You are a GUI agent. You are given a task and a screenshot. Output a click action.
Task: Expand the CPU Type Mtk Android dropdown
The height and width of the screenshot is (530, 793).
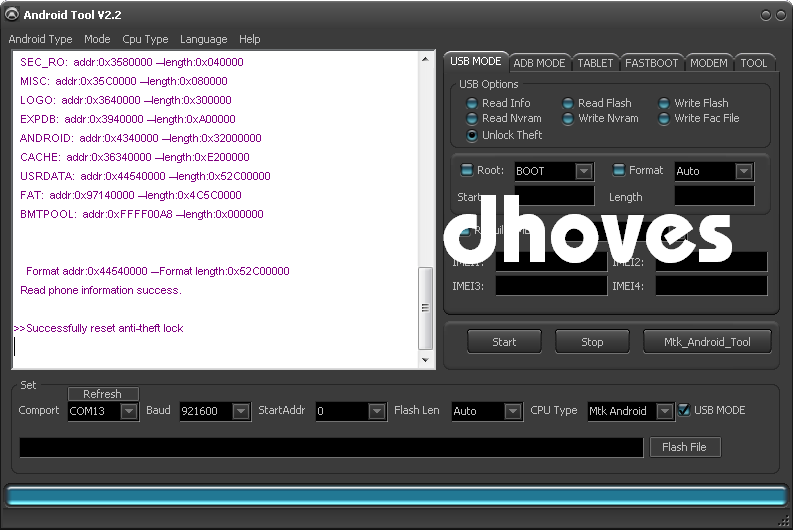[665, 411]
